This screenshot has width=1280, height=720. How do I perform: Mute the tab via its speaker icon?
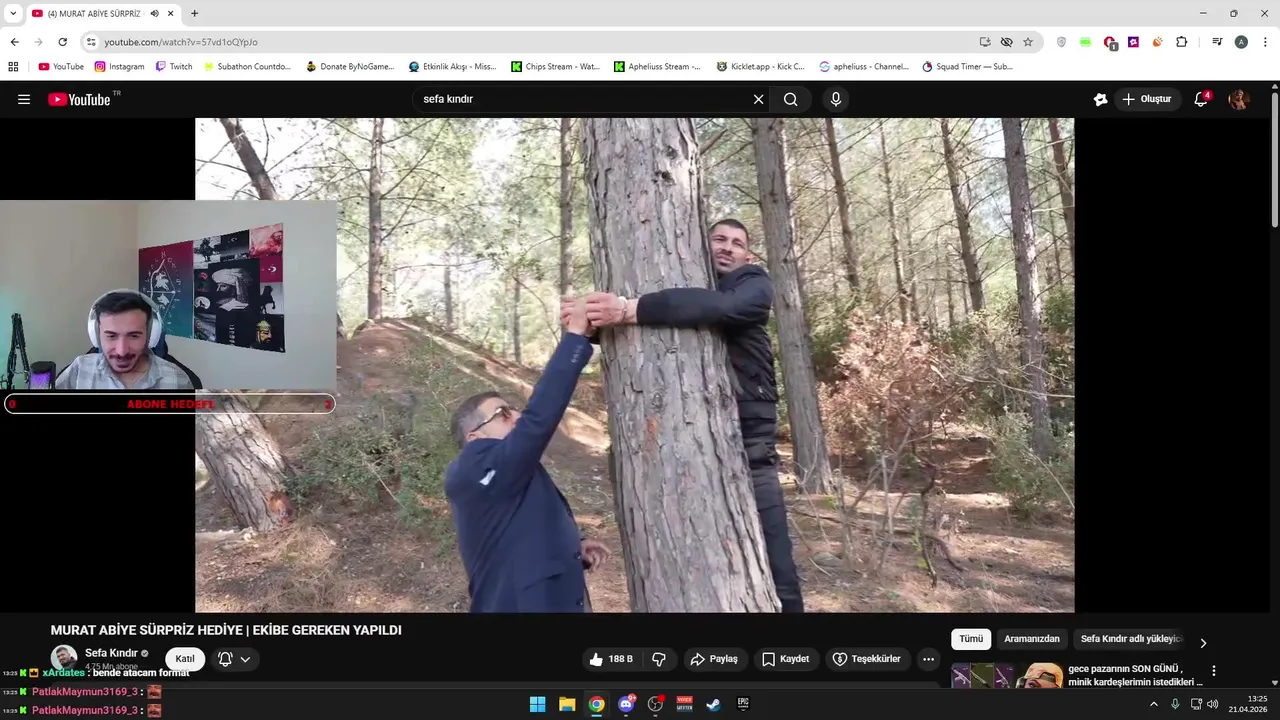pyautogui.click(x=154, y=13)
